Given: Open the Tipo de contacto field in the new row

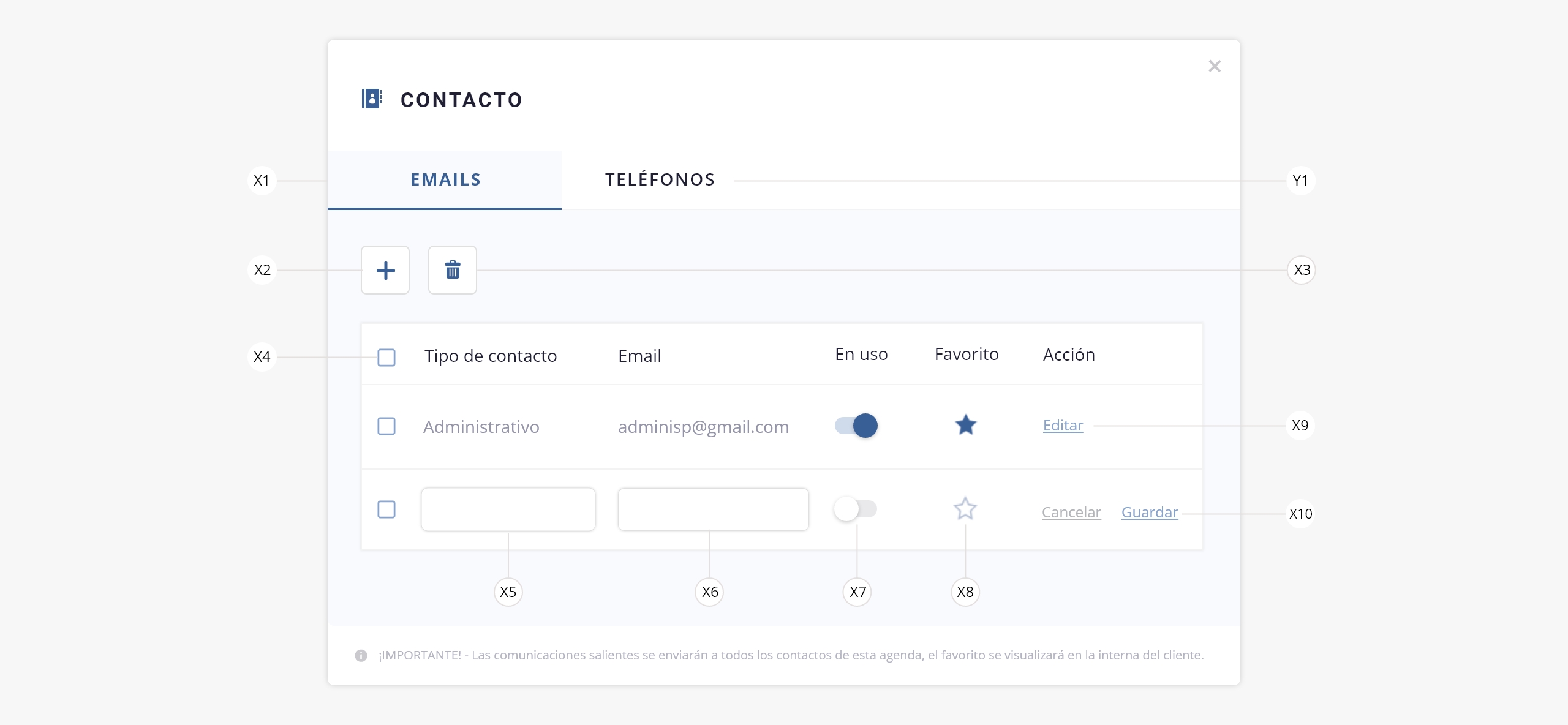Looking at the screenshot, I should tap(508, 509).
